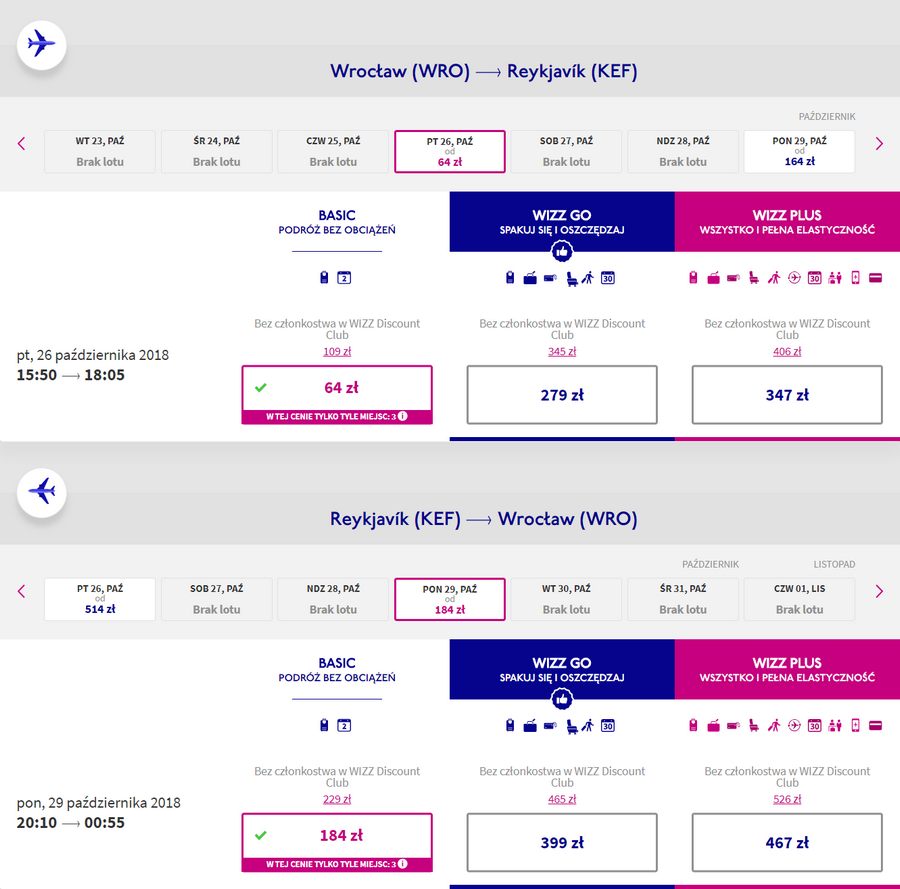Viewport: 900px width, 889px height.
Task: Click outbound WIZZ PLUS payment card icon
Action: click(875, 278)
